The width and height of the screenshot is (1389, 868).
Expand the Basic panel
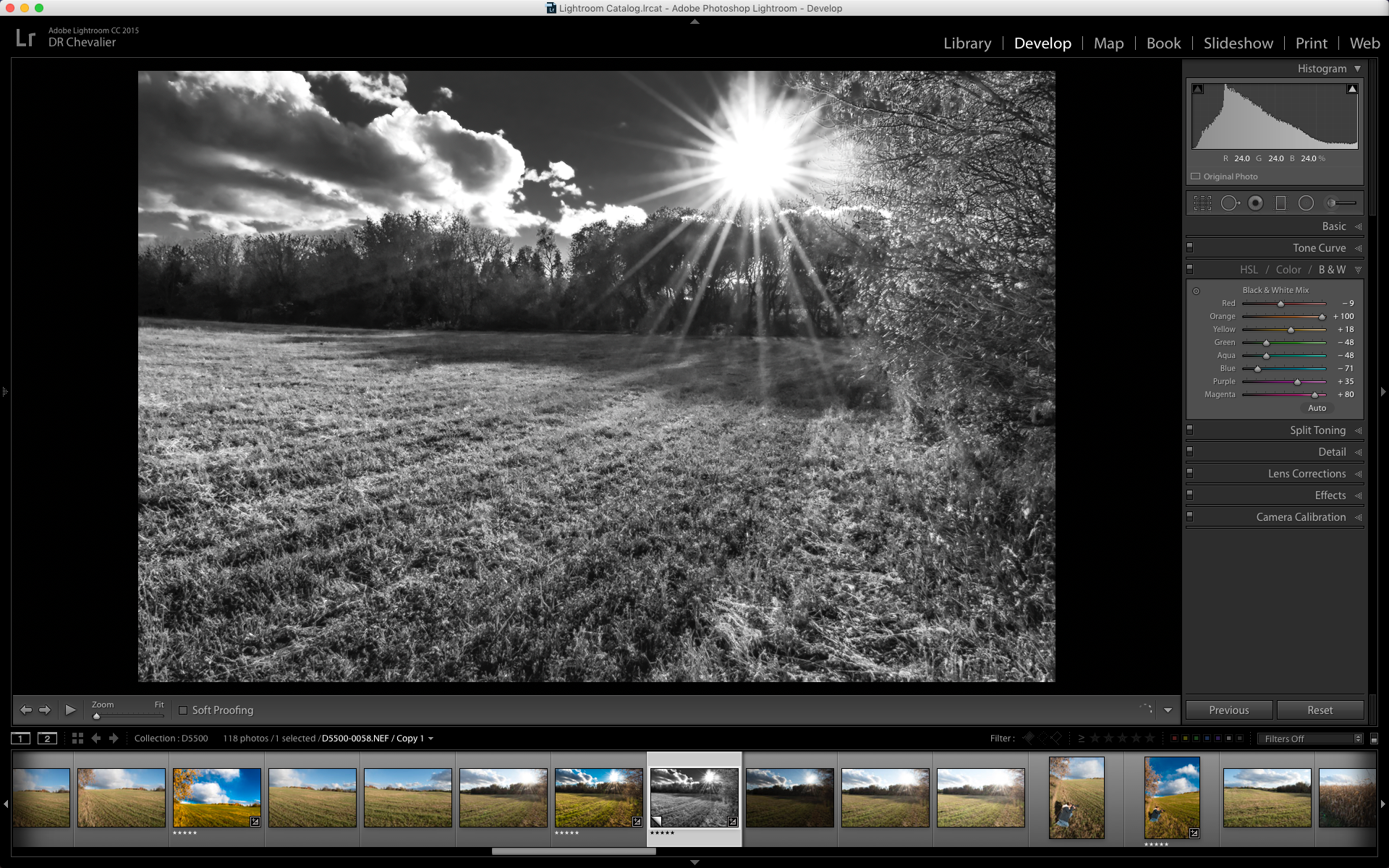[x=1333, y=226]
